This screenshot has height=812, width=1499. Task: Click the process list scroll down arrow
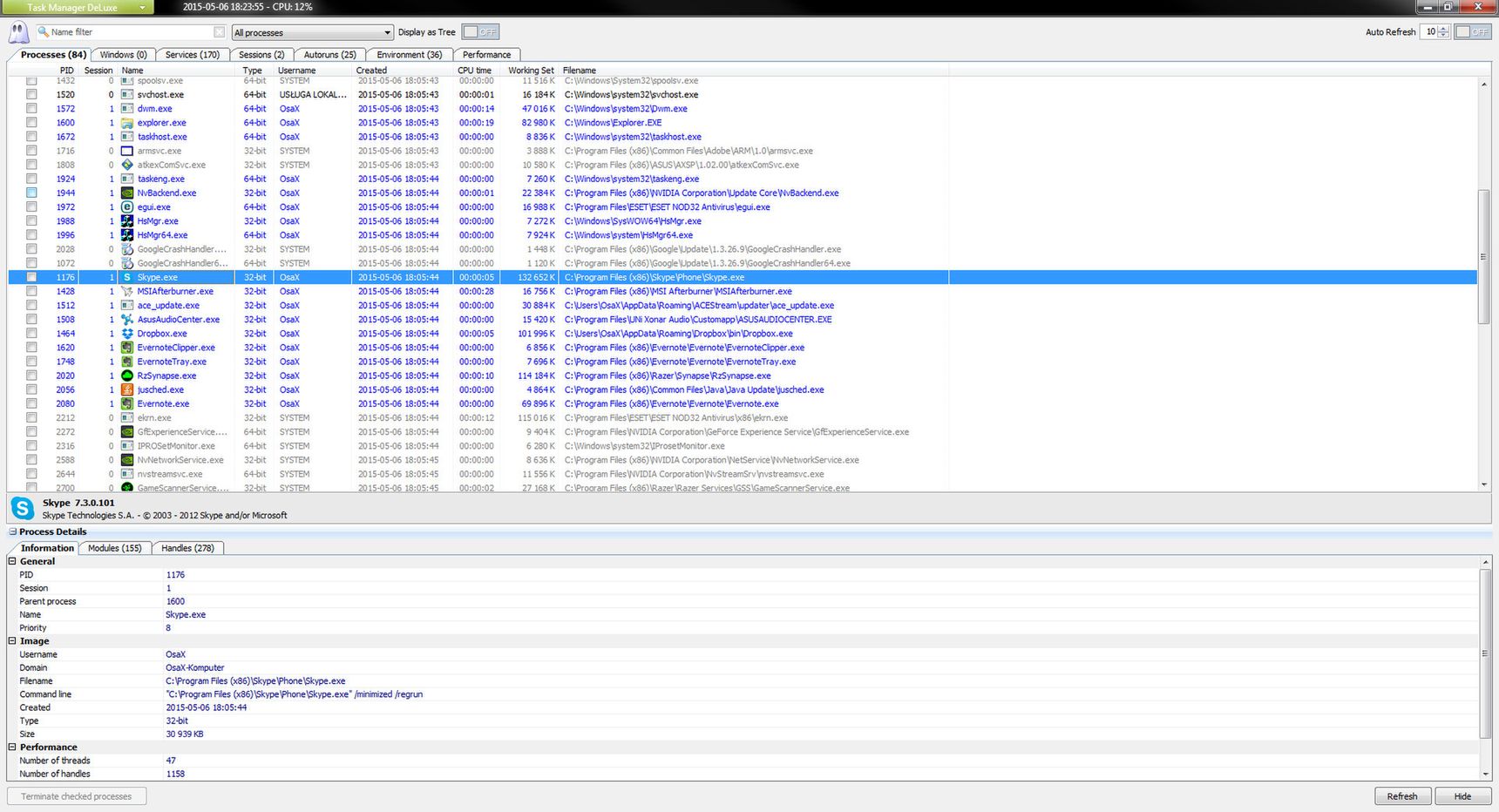[1483, 484]
